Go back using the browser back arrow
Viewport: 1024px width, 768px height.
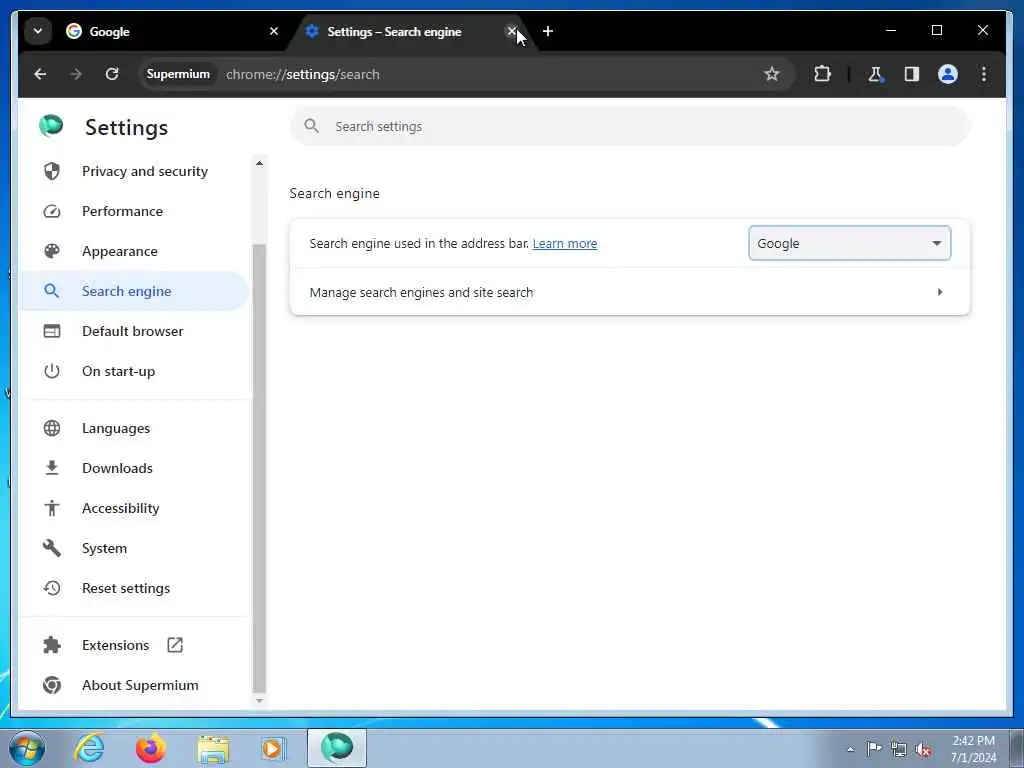[x=40, y=74]
